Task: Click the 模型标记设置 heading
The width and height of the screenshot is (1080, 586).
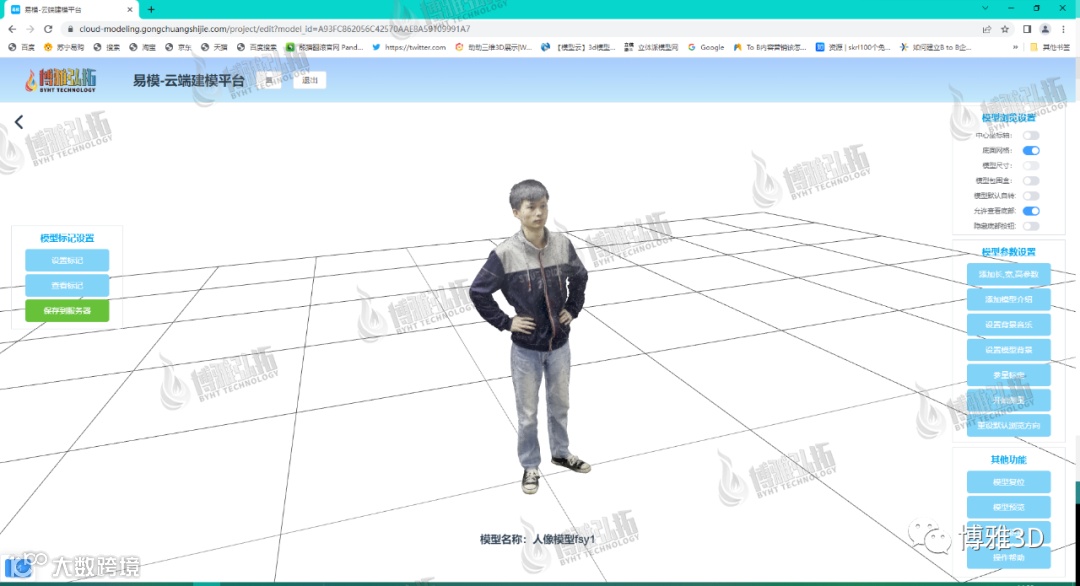Action: pos(67,238)
